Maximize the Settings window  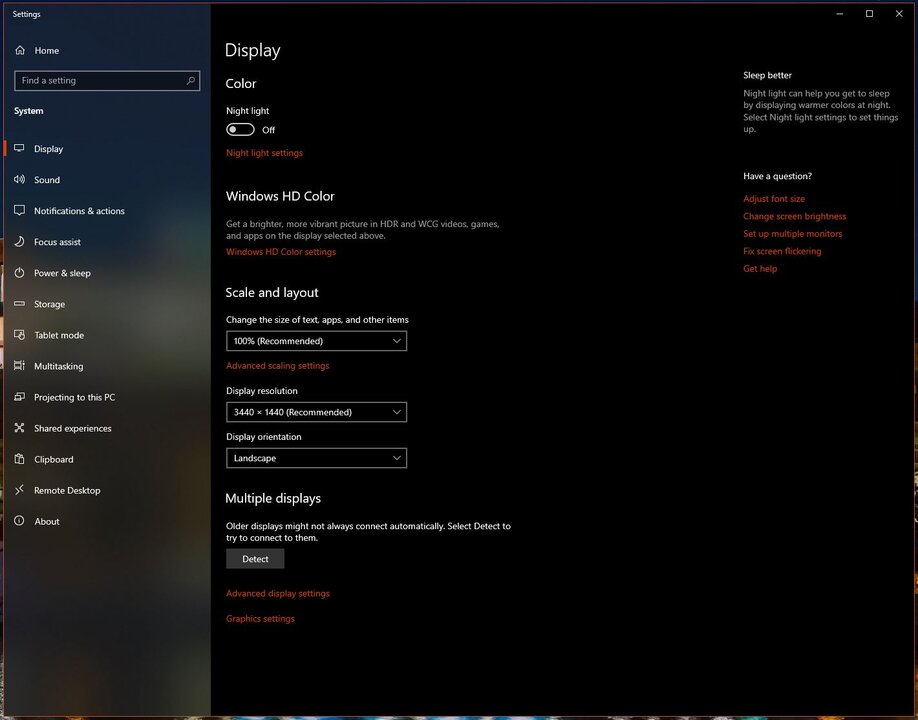(x=869, y=13)
